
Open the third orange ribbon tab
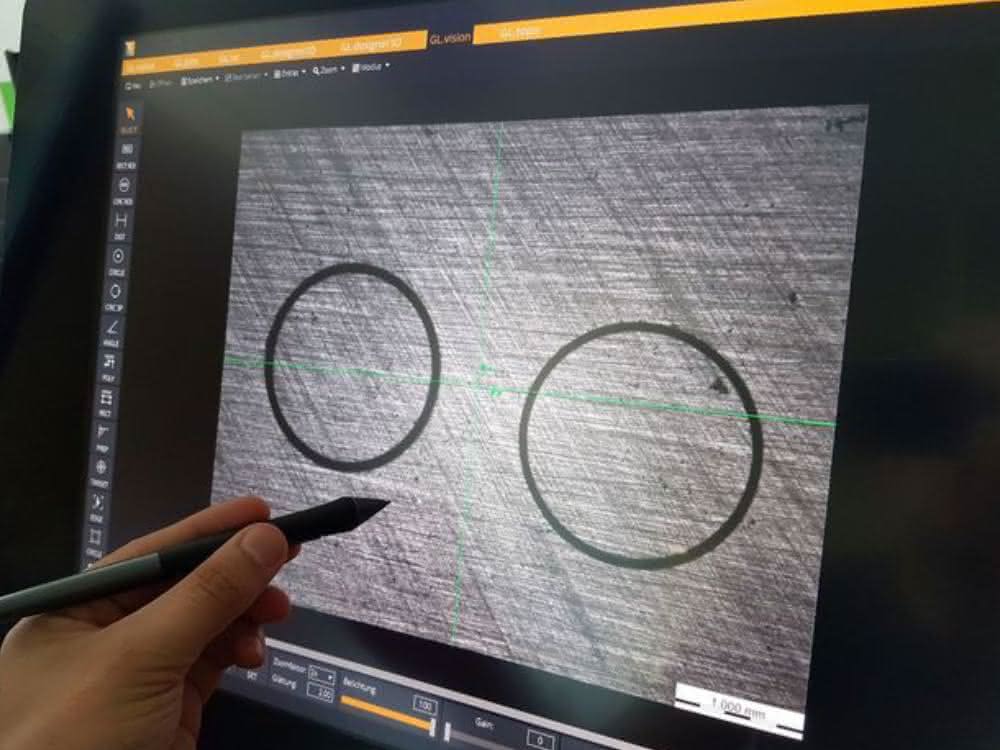pos(228,59)
